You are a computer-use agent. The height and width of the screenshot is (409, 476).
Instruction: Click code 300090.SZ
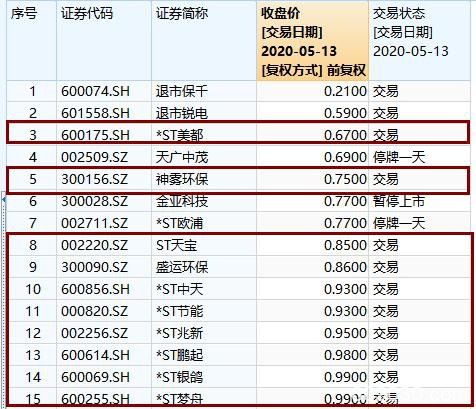point(94,267)
